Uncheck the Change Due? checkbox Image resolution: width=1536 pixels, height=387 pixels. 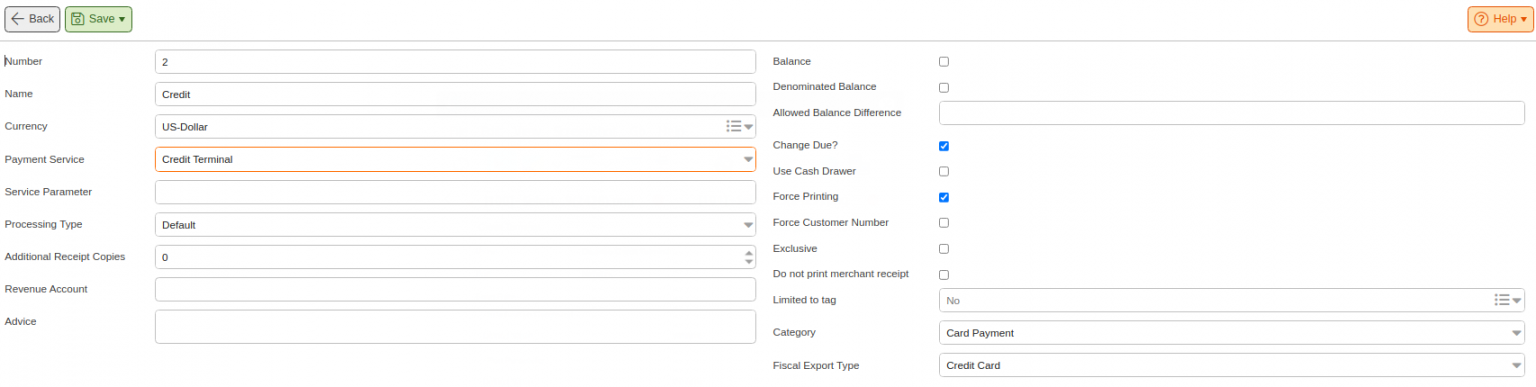pyautogui.click(x=944, y=146)
